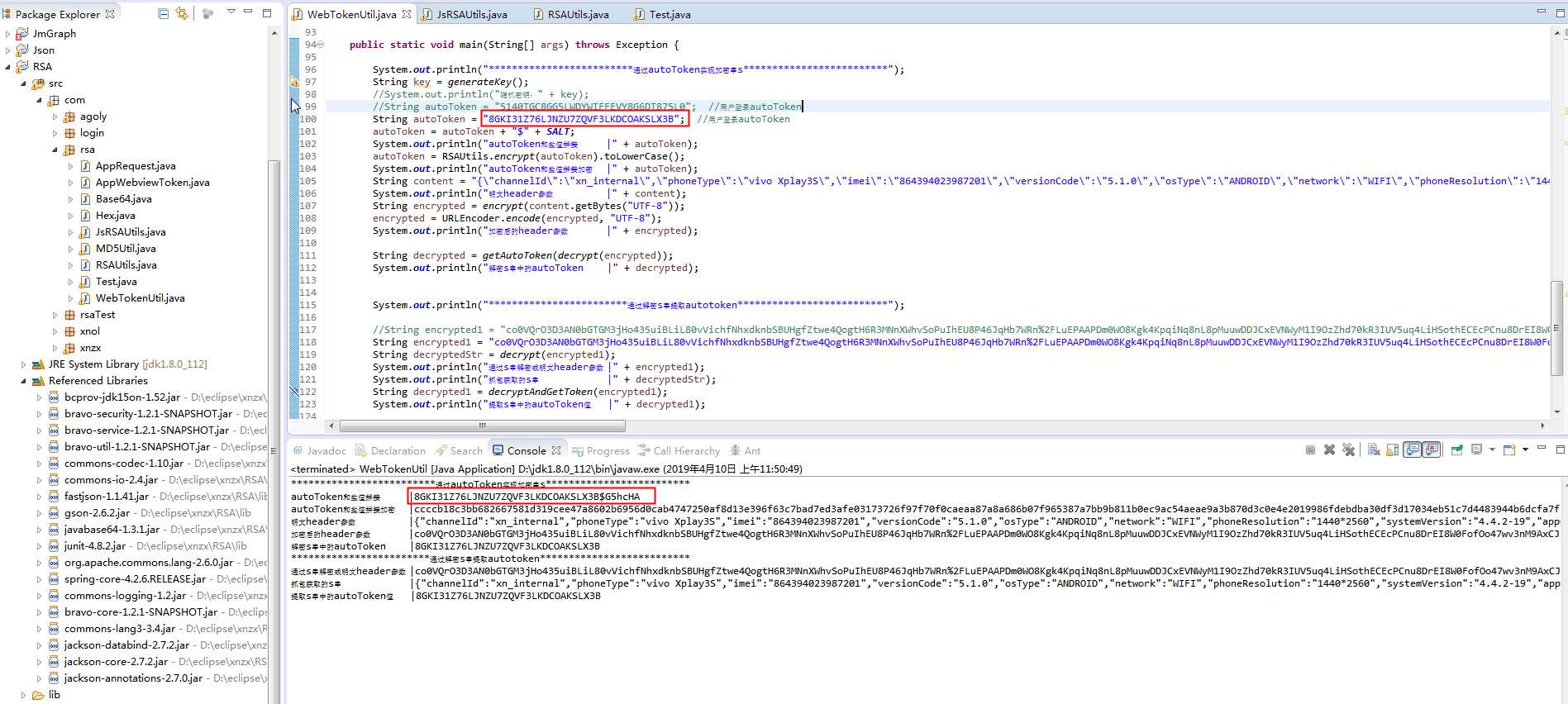Image resolution: width=1568 pixels, height=704 pixels.
Task: Open the Ant view tab
Action: click(x=746, y=450)
